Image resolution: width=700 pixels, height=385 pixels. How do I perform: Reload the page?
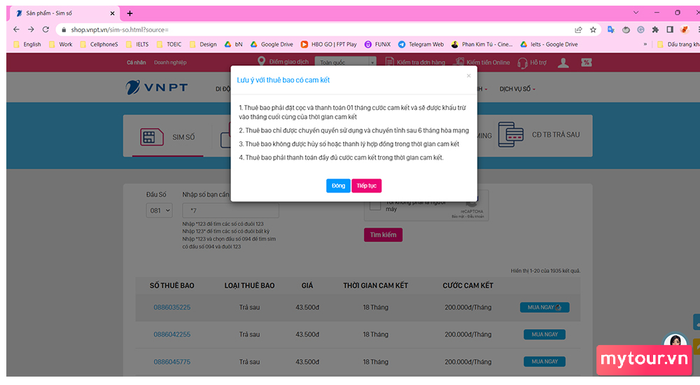pos(46,29)
